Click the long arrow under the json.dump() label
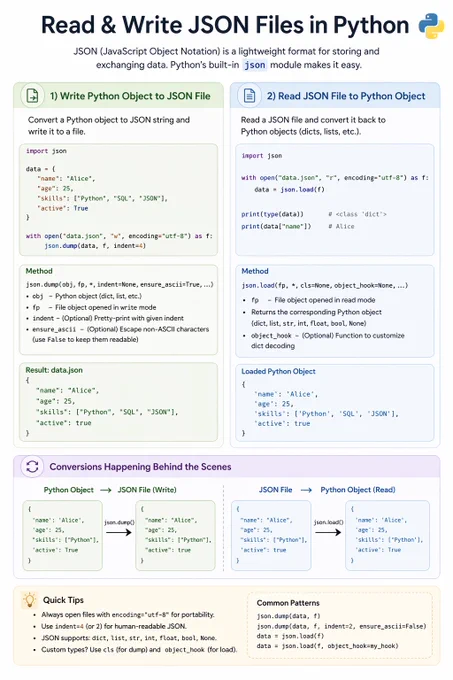 coord(119,532)
